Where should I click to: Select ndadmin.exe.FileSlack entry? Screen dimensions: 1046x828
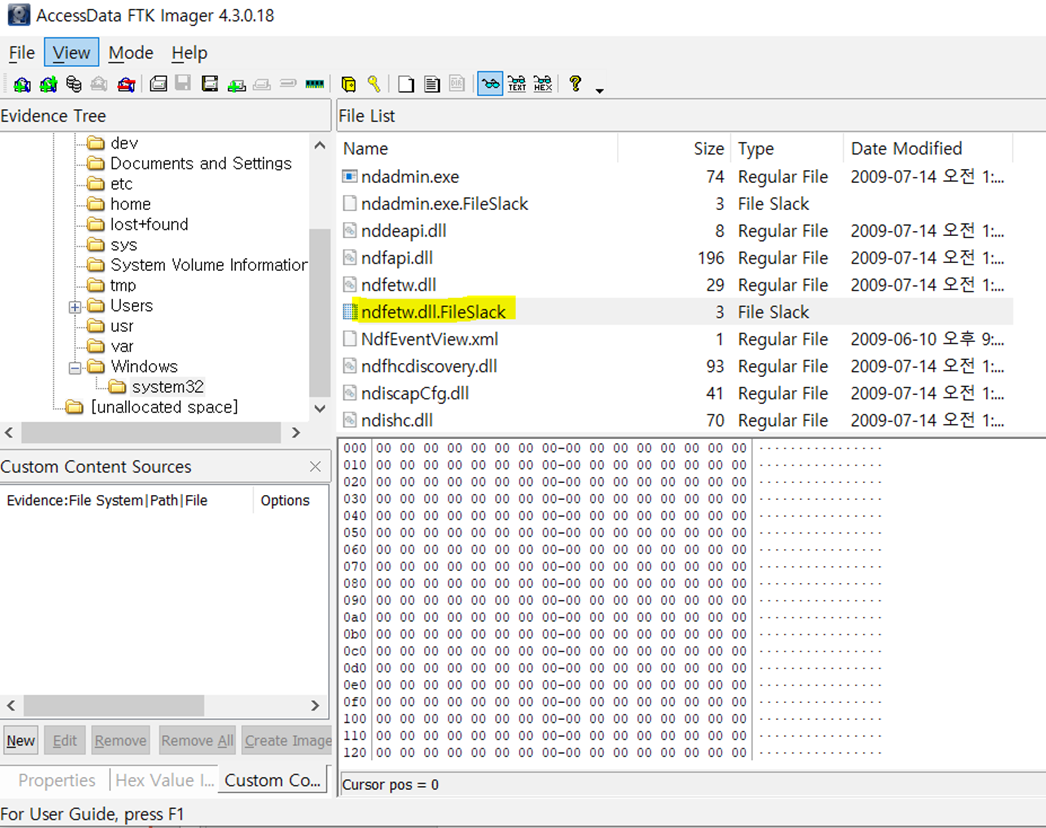pyautogui.click(x=444, y=204)
